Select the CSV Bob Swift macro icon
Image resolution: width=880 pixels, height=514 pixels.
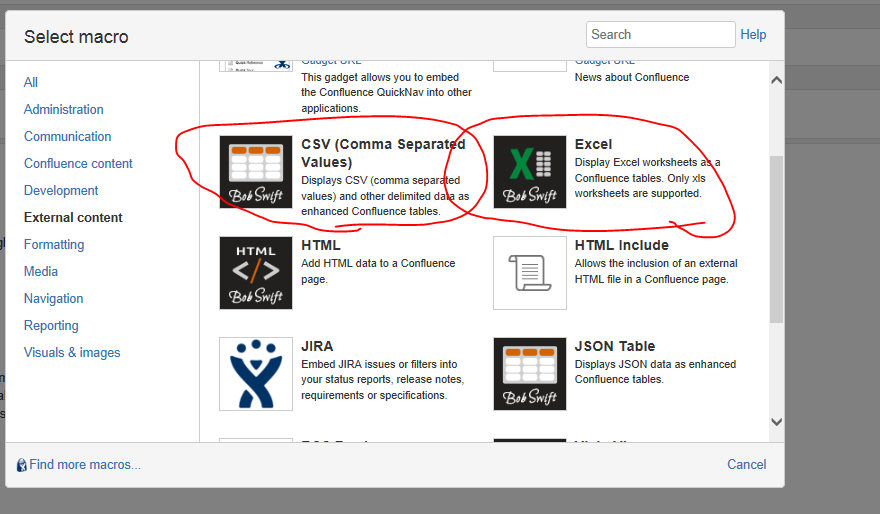click(256, 172)
